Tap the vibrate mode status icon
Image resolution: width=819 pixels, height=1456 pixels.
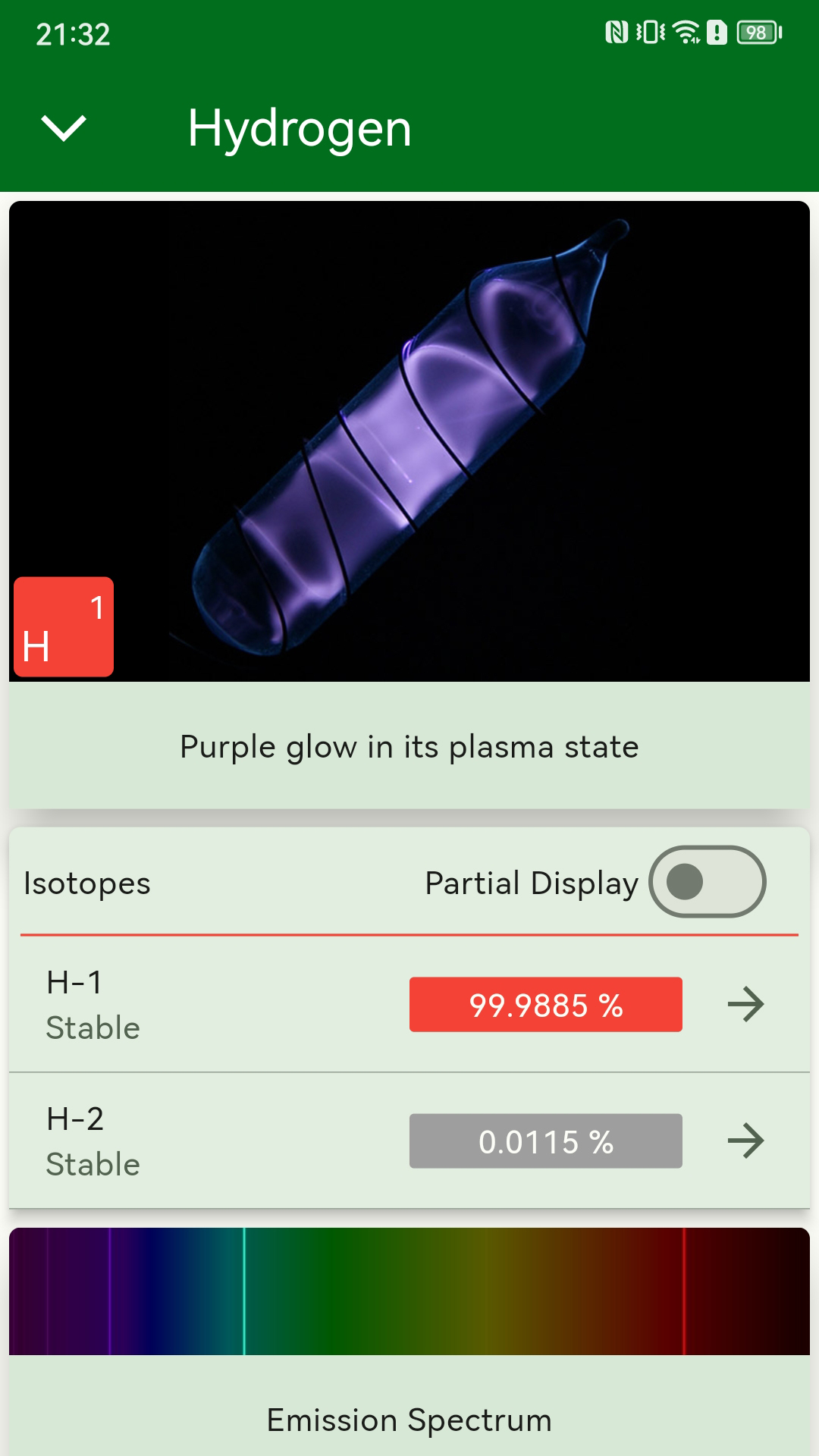coord(651,33)
